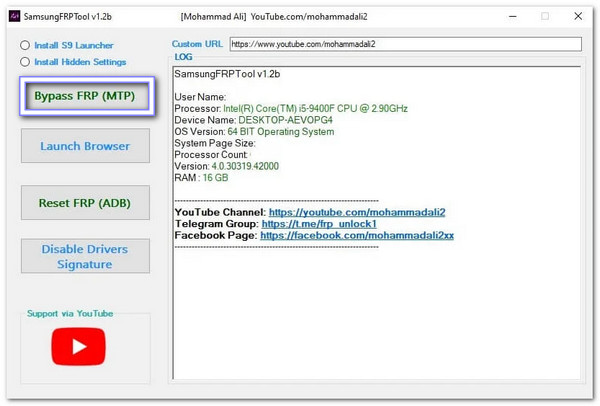This screenshot has height=406, width=600.
Task: Click the SamsungFRPTool app icon in title bar
Action: (x=15, y=16)
